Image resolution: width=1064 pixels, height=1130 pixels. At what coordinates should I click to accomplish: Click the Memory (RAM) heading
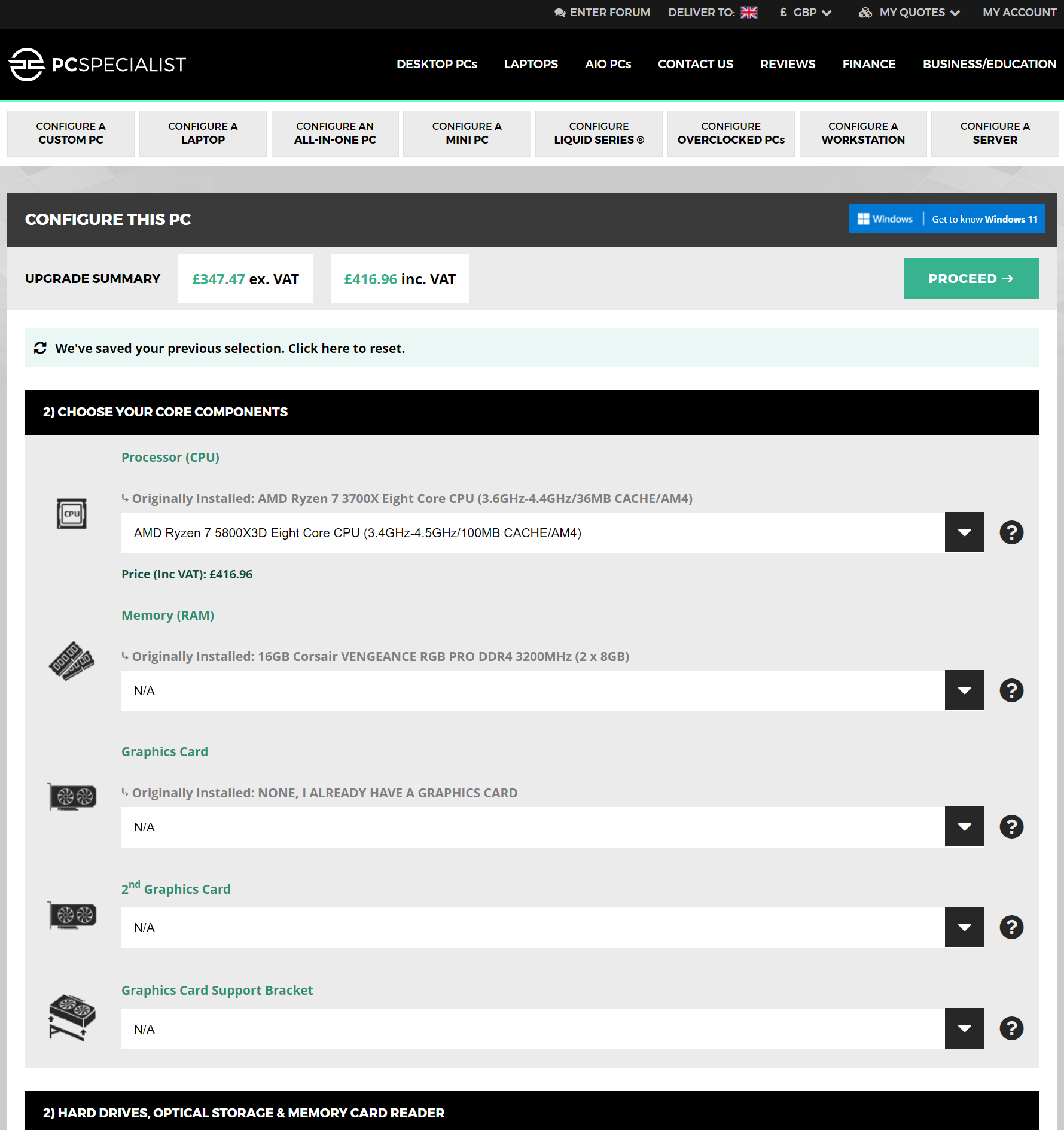[x=167, y=615]
